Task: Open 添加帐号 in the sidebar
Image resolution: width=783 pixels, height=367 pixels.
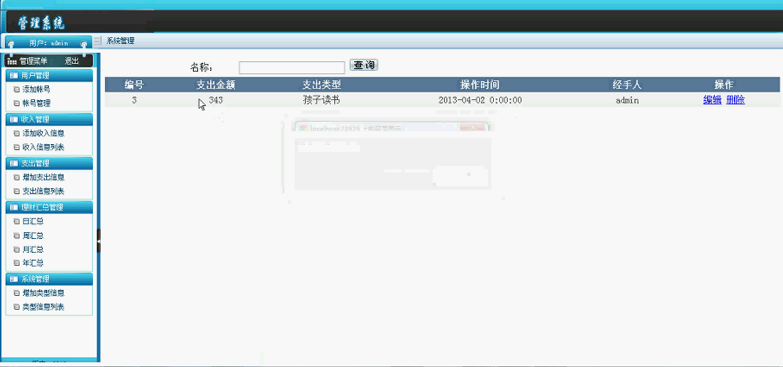Action: pyautogui.click(x=36, y=89)
